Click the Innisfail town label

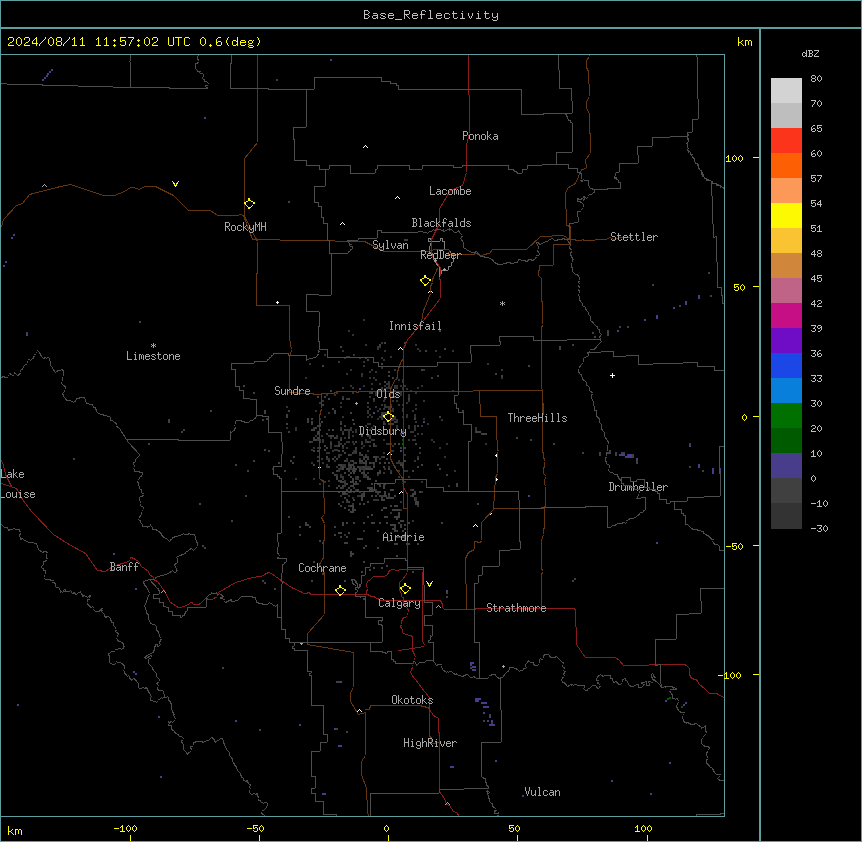[415, 326]
